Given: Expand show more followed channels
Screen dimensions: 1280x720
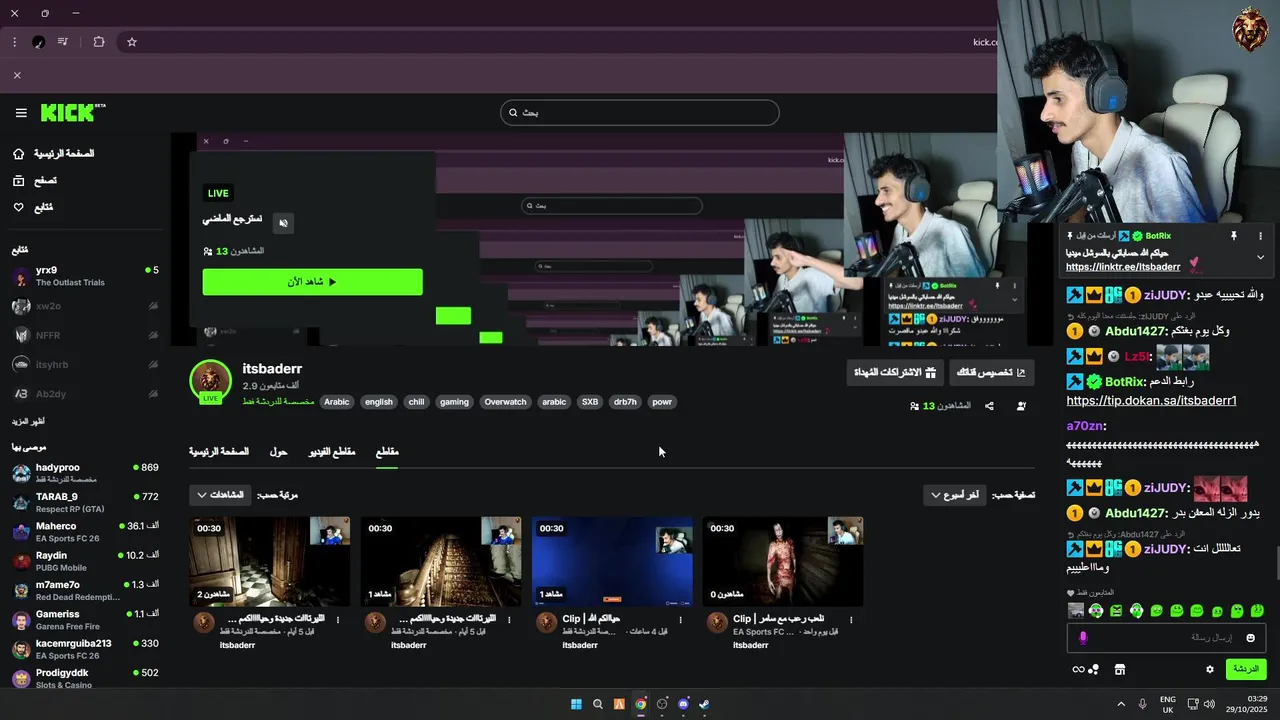Looking at the screenshot, I should (x=28, y=422).
